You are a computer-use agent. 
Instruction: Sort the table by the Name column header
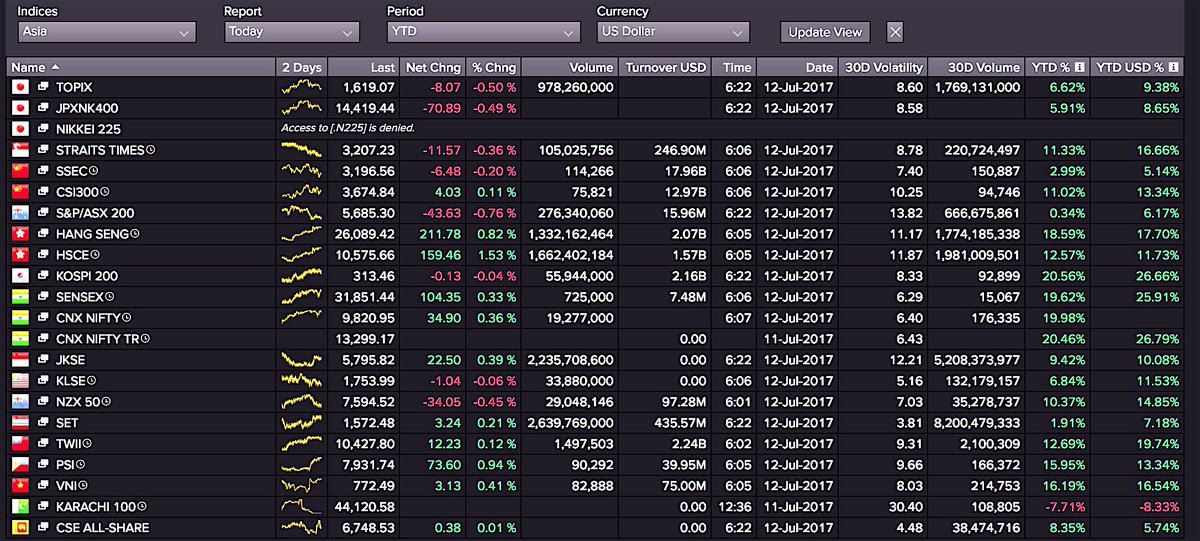(x=141, y=67)
